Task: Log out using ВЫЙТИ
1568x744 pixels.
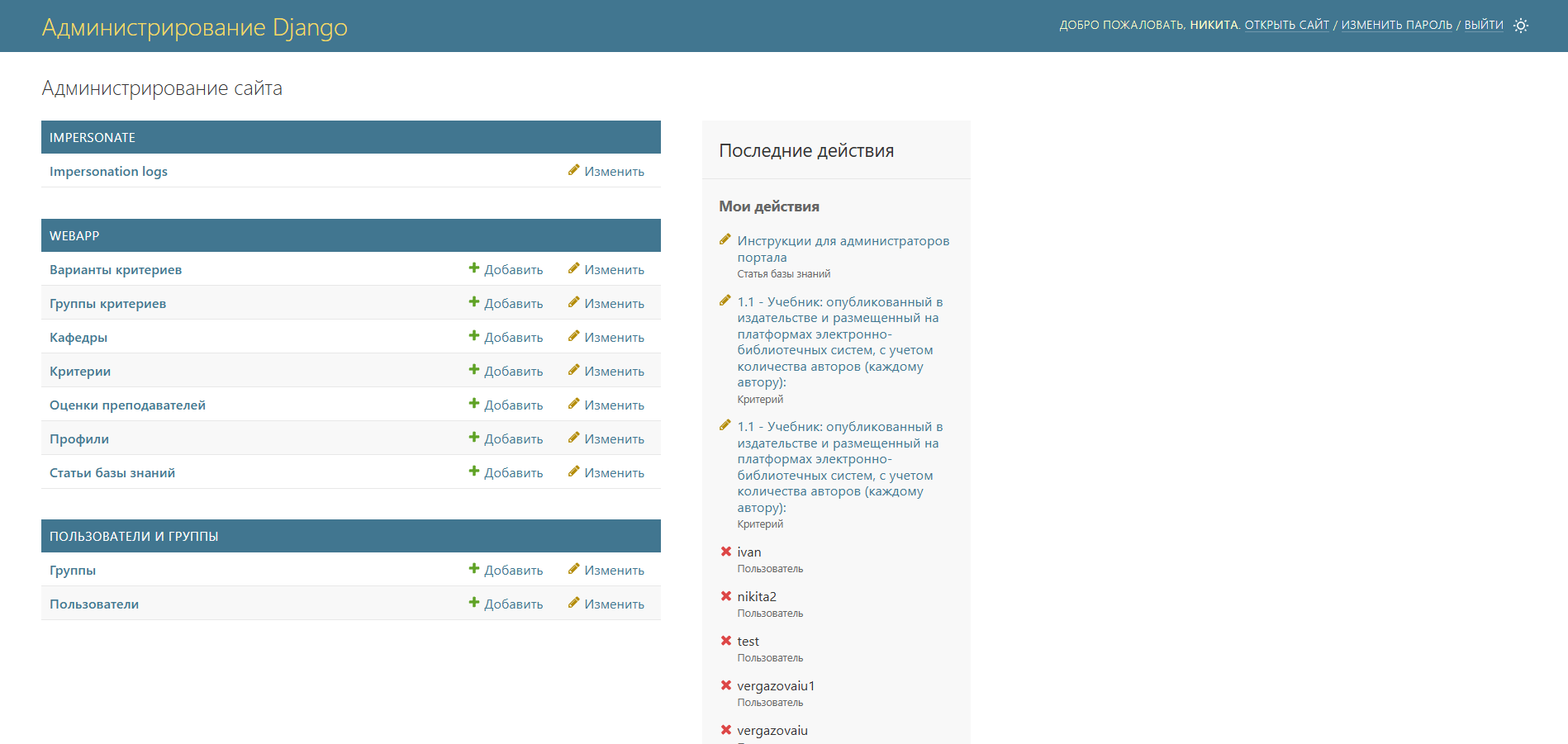Action: click(x=1484, y=25)
